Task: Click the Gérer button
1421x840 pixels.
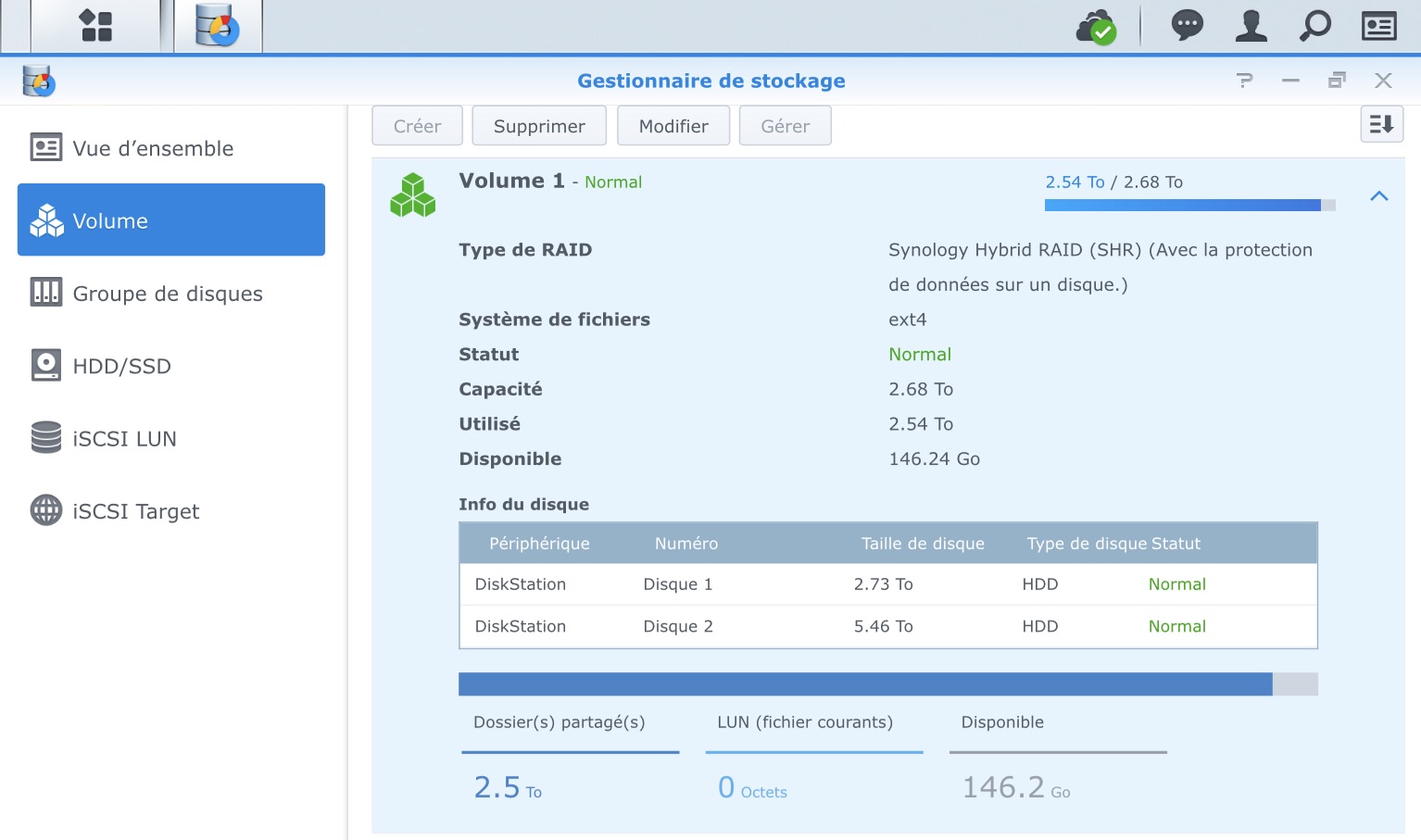Action: [x=786, y=126]
